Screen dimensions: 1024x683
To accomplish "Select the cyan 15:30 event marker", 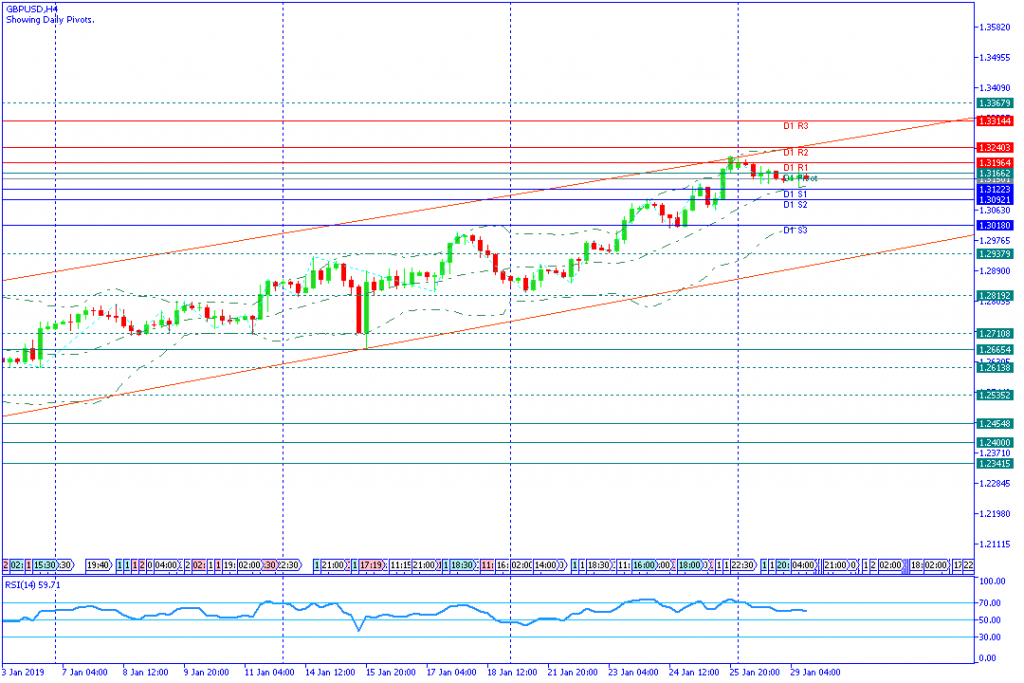I will click(x=44, y=565).
